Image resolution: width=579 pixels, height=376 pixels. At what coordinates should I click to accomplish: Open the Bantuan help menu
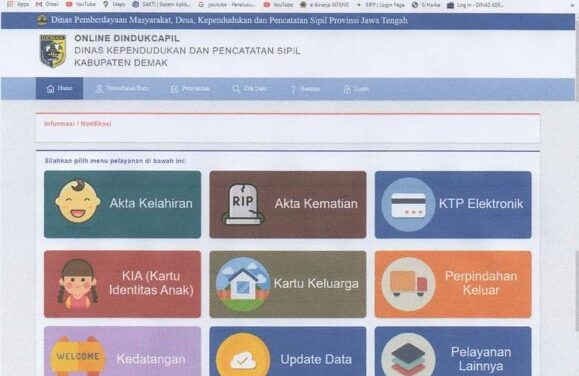tap(305, 89)
